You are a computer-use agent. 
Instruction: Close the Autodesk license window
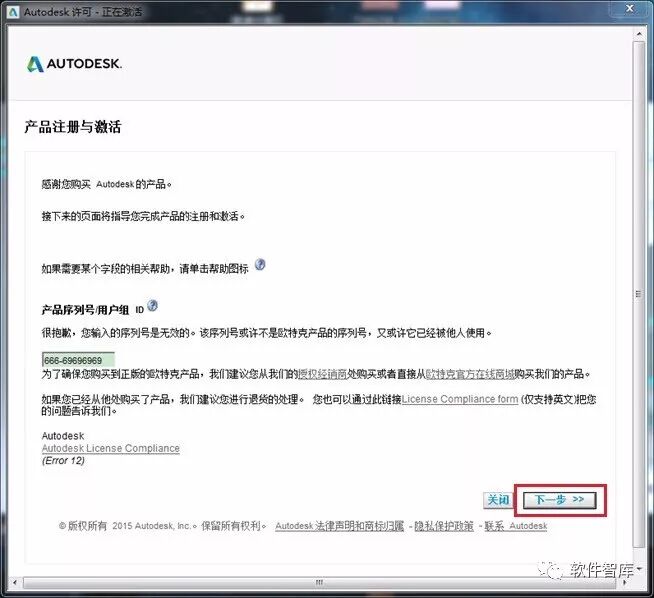[x=630, y=8]
